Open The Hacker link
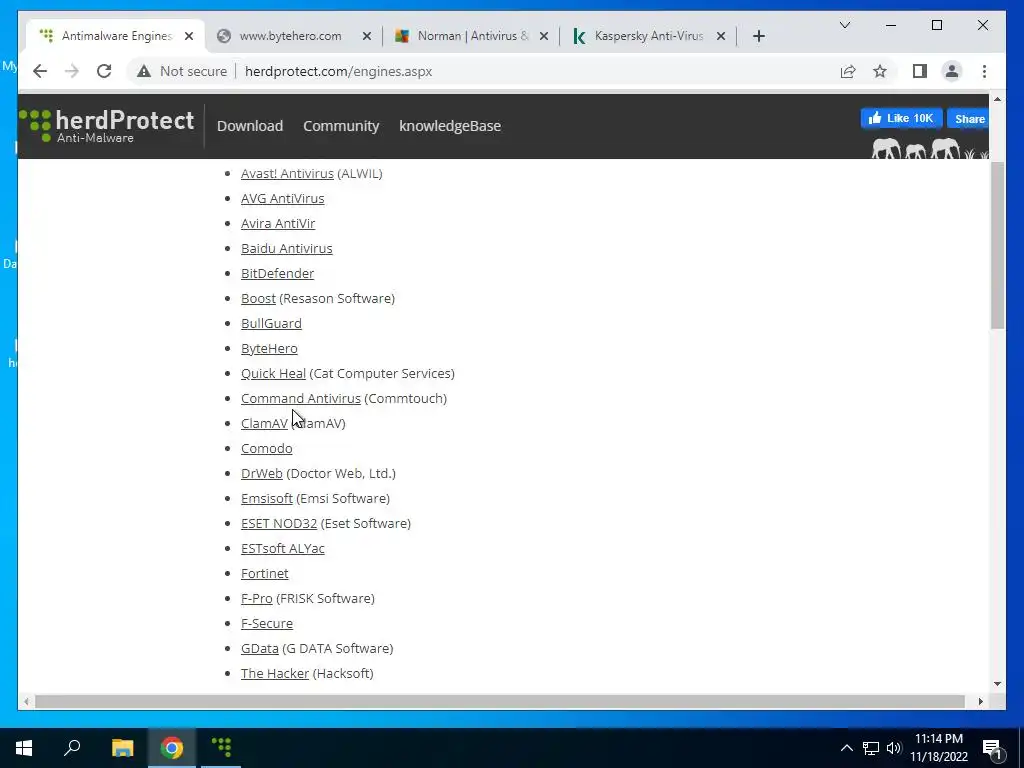 (275, 673)
